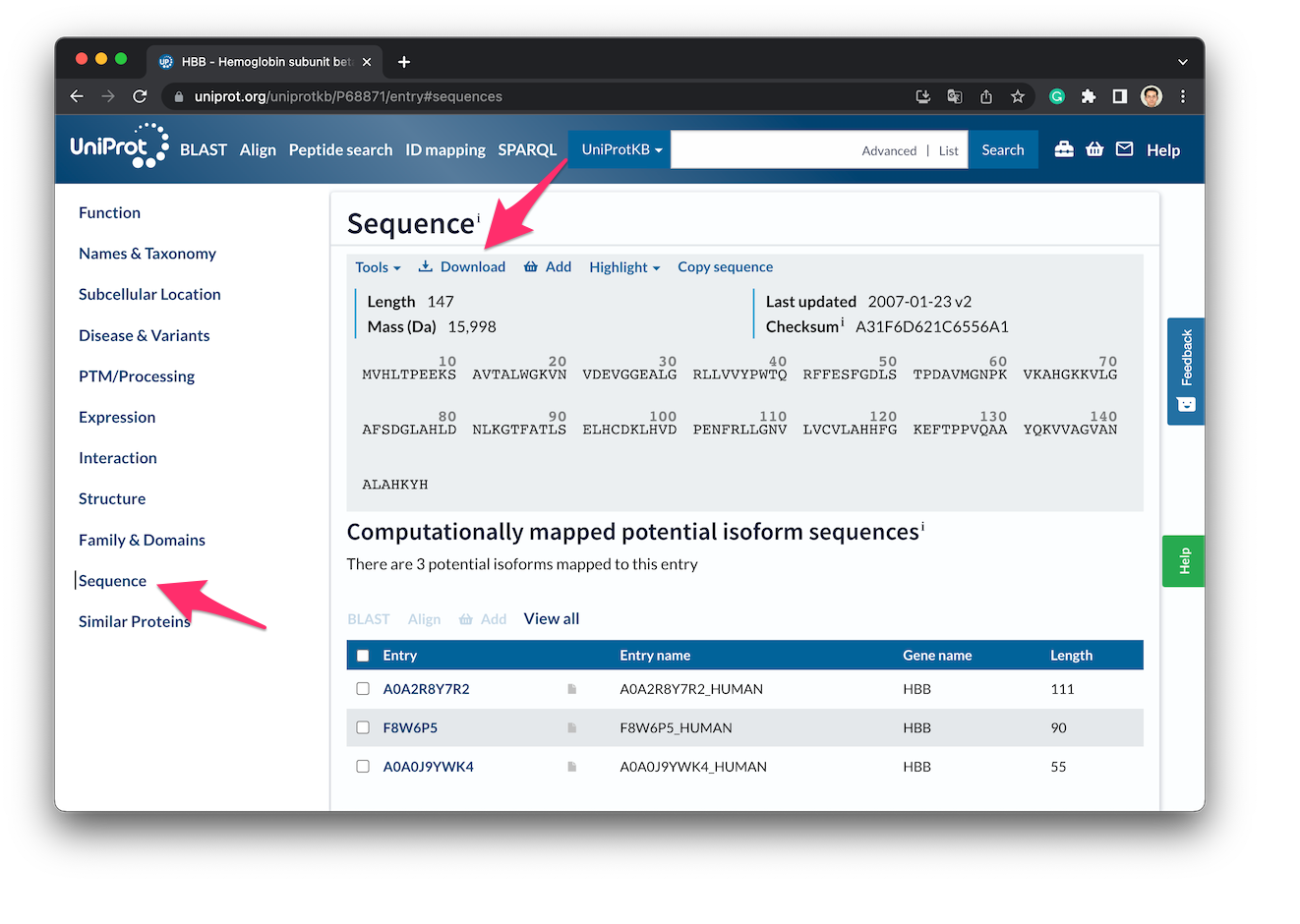Screen dimensions: 1300x924
Task: Open the BLAST tools dashboard icon
Action: [x=1063, y=149]
